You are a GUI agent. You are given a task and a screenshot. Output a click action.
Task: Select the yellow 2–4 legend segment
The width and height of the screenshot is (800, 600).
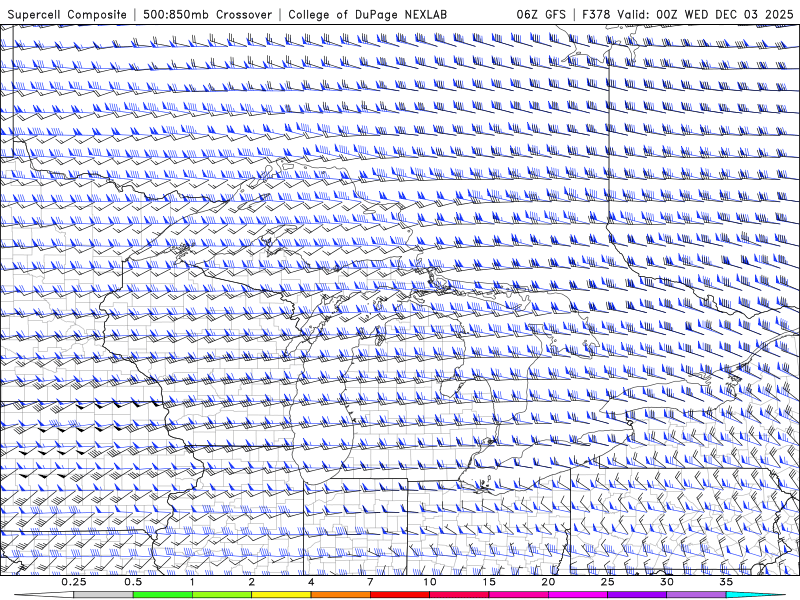[281, 595]
